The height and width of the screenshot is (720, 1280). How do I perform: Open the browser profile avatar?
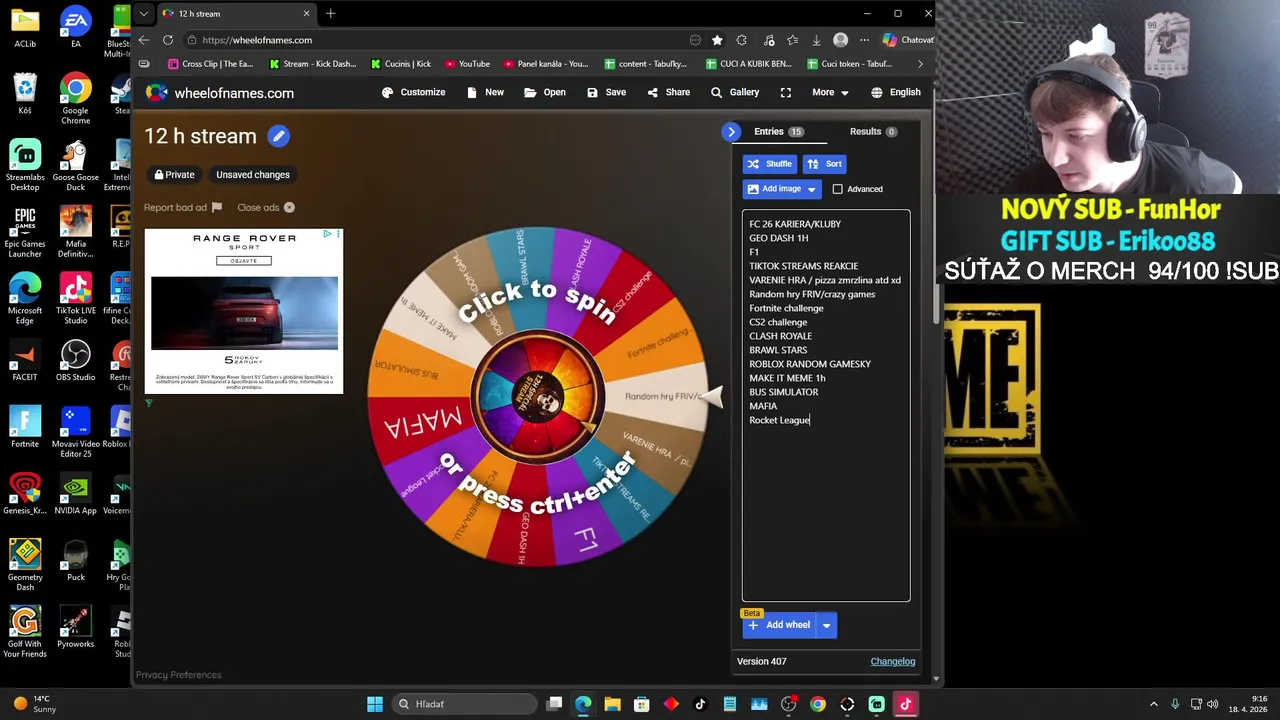click(840, 40)
